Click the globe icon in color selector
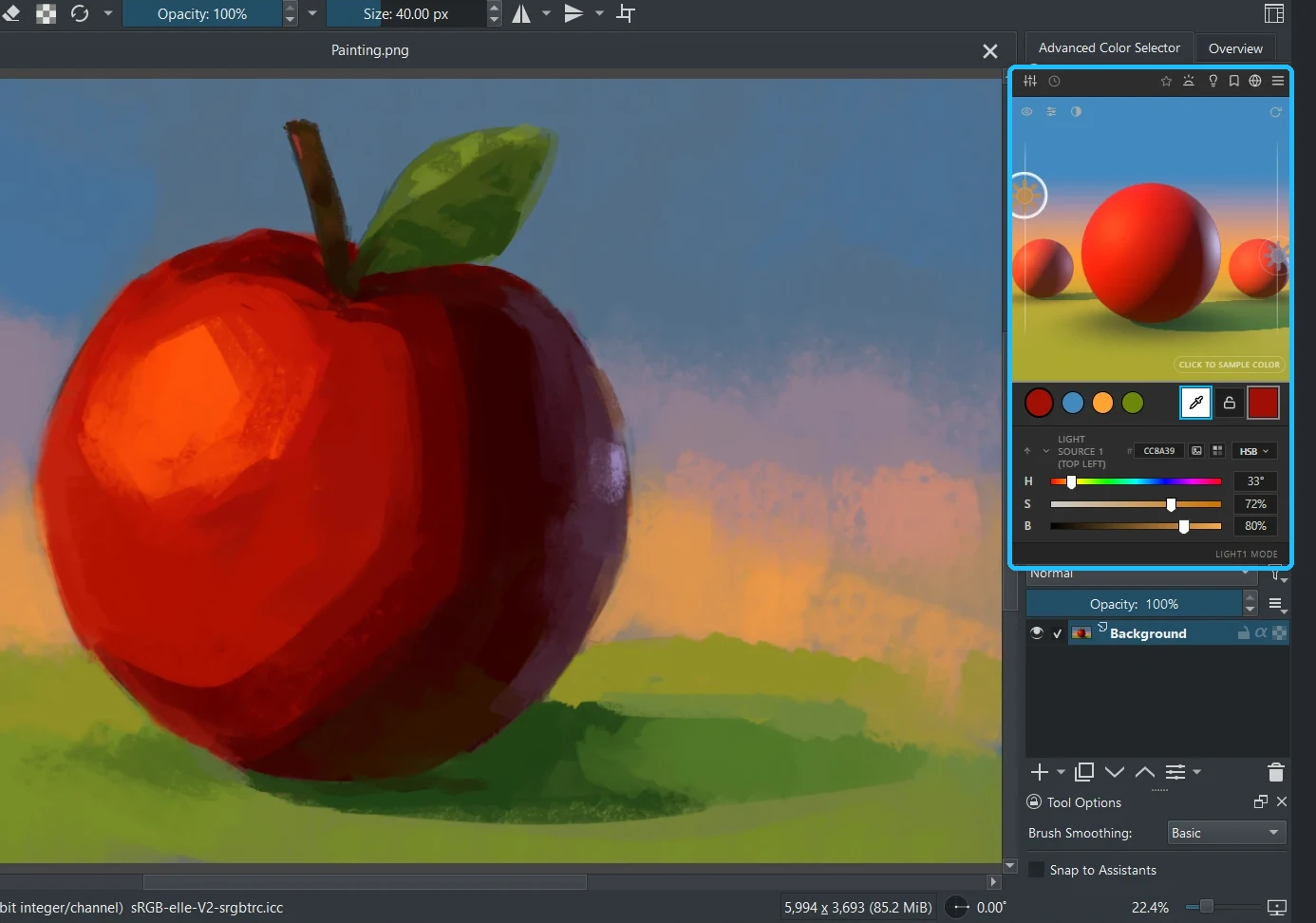Viewport: 1316px width, 923px height. point(1255,81)
